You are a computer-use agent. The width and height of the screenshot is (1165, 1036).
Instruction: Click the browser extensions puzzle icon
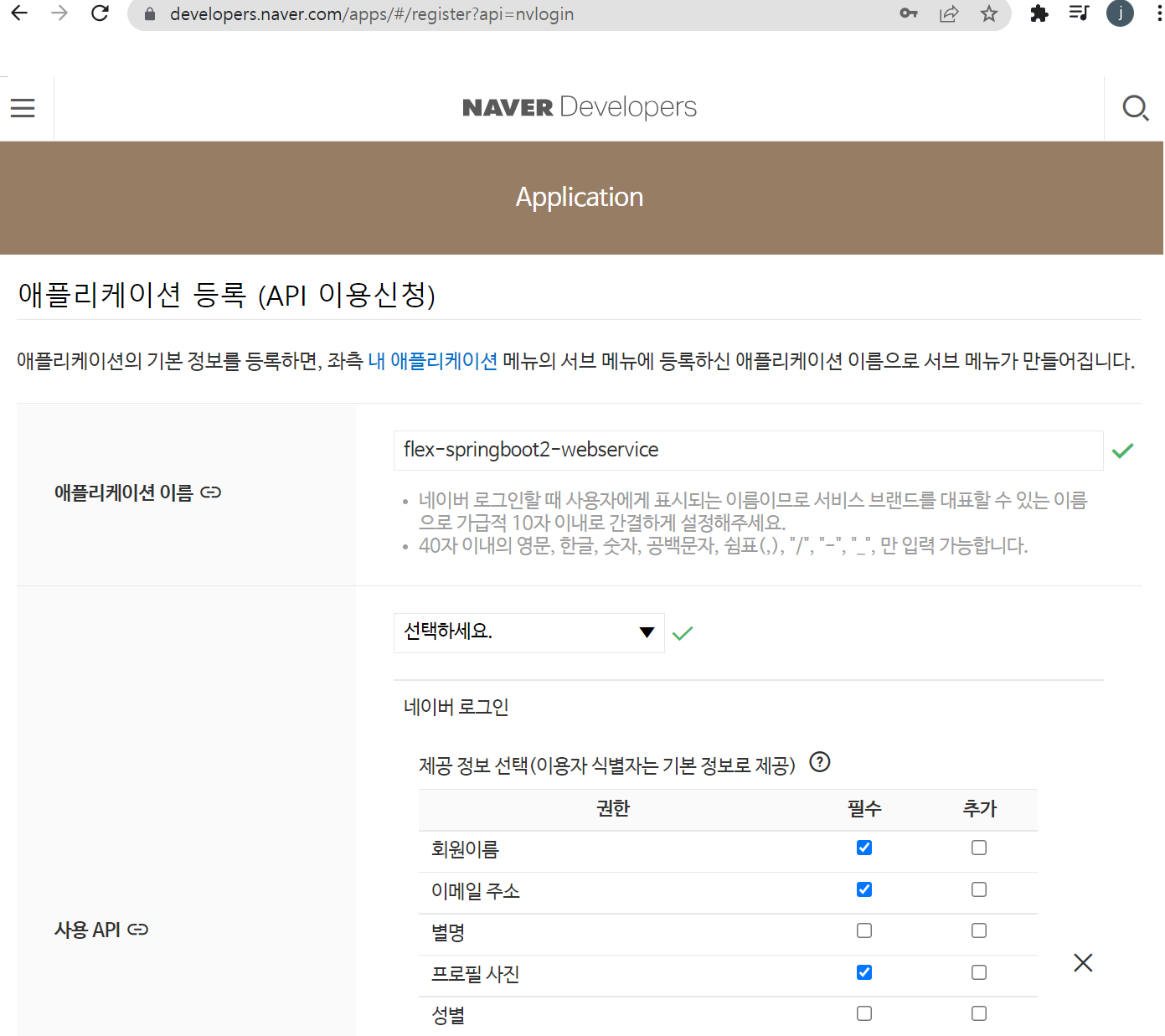pos(1039,13)
